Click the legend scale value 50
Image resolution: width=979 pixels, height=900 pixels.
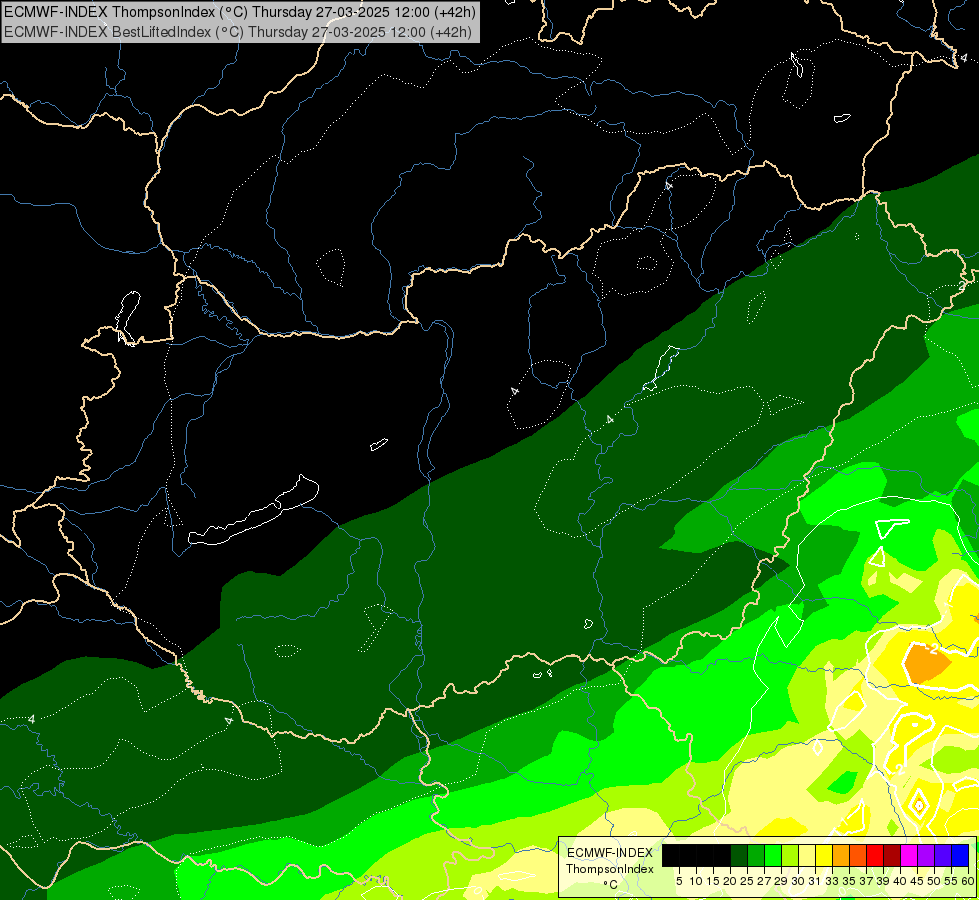point(935,881)
